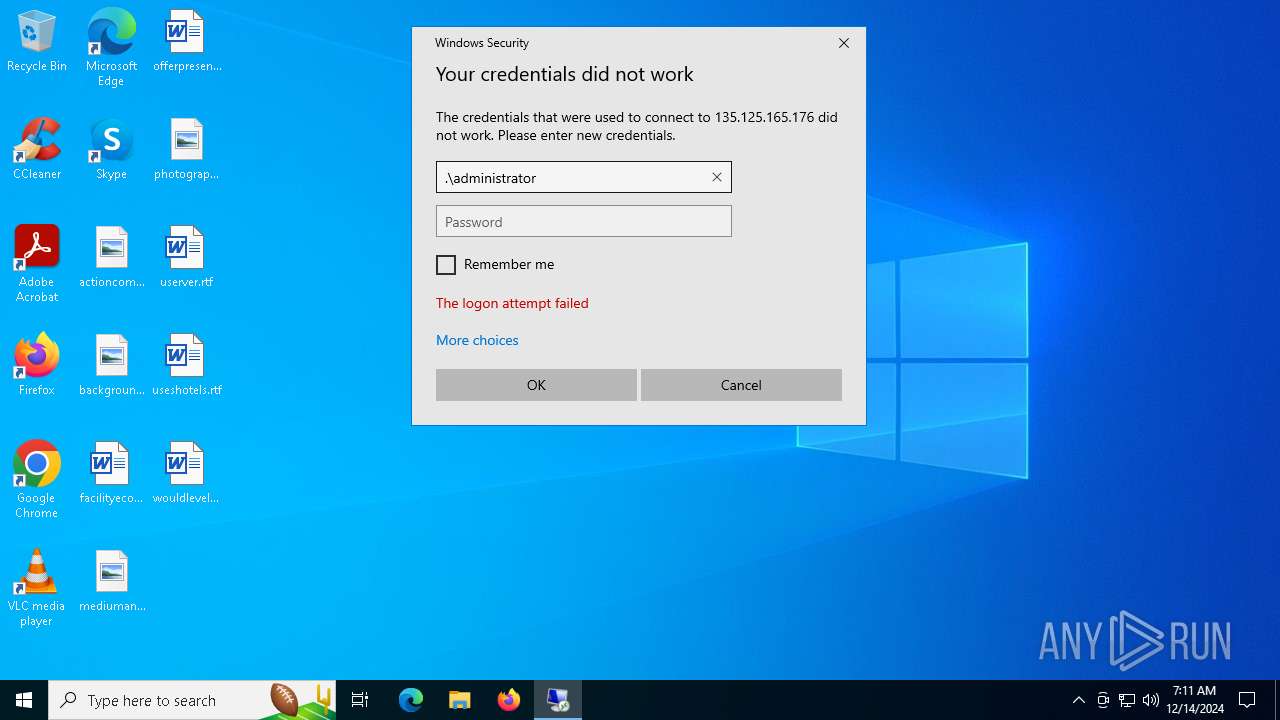Open the Adobe Acrobat desktop shortcut
Screen dimensions: 1280x720
click(x=37, y=264)
